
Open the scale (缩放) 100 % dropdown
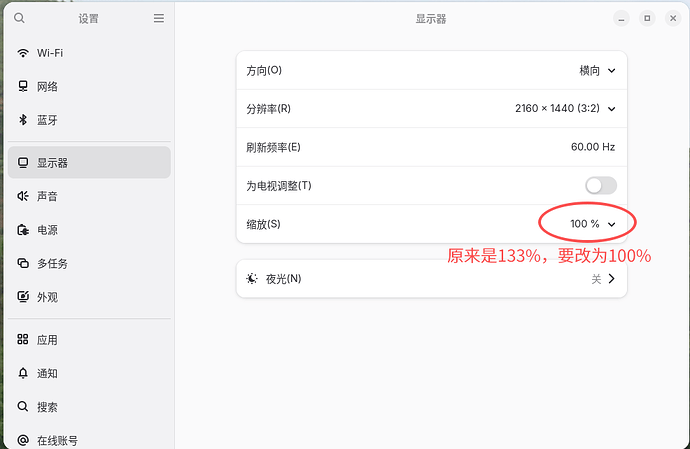point(592,224)
